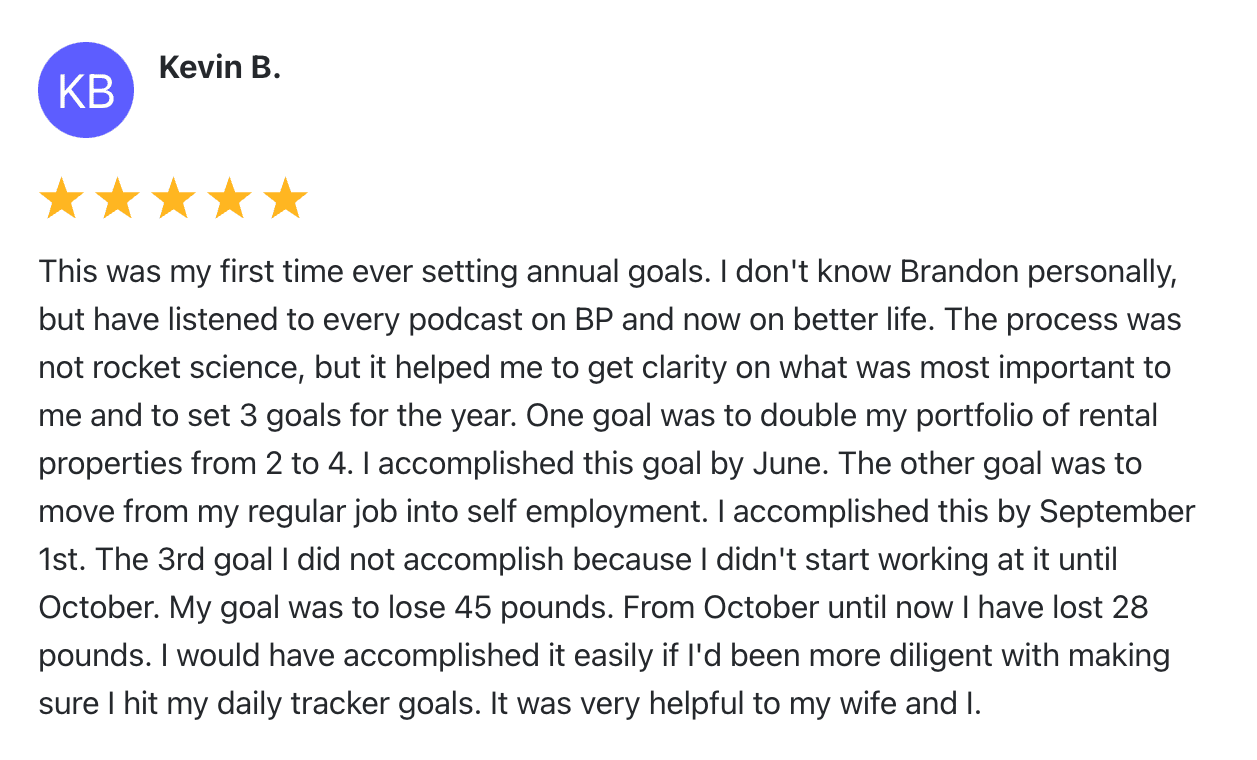Click the second star in the rating
The image size is (1257, 760).
(117, 200)
